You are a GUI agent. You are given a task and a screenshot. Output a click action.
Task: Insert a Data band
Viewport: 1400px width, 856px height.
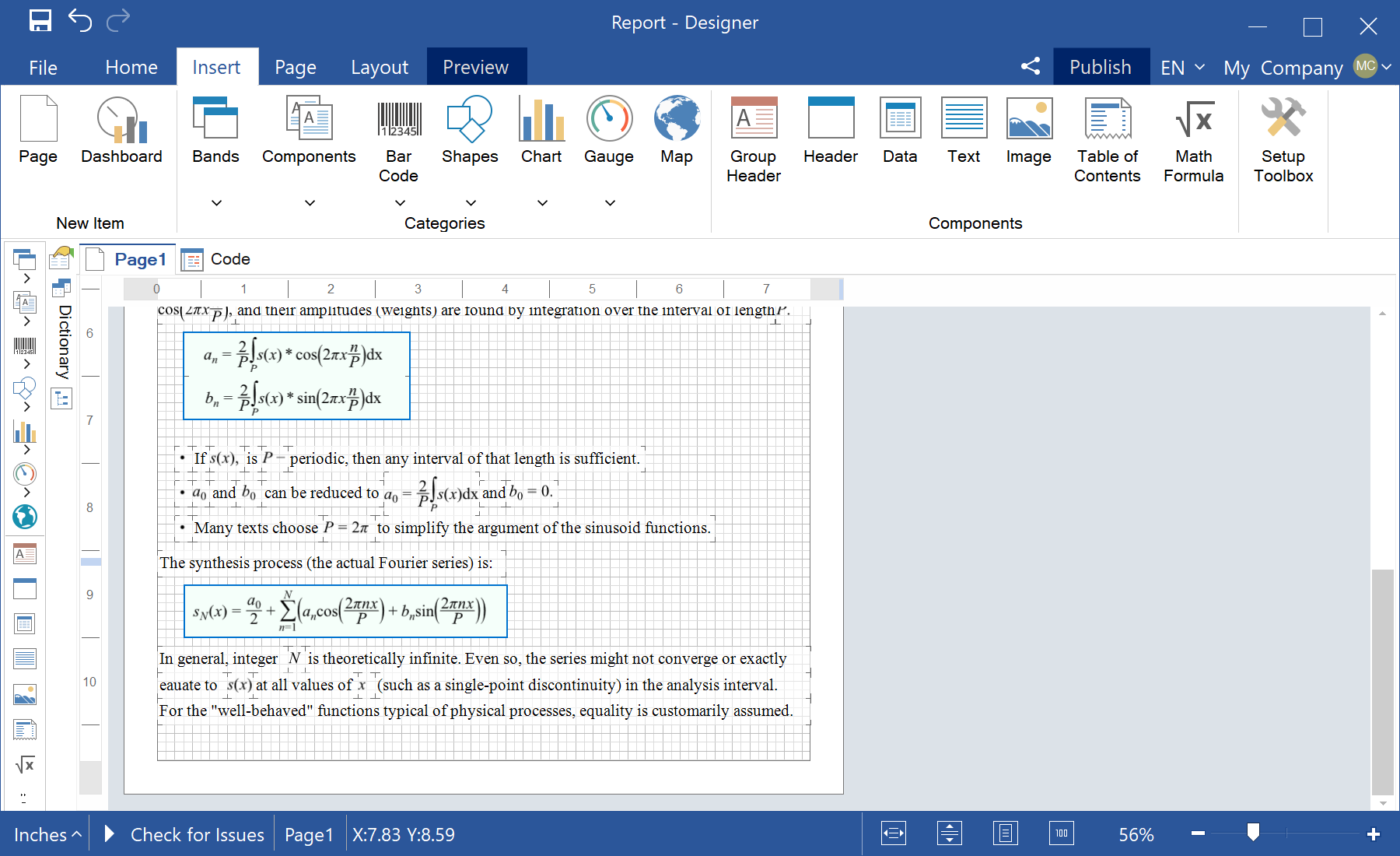900,130
